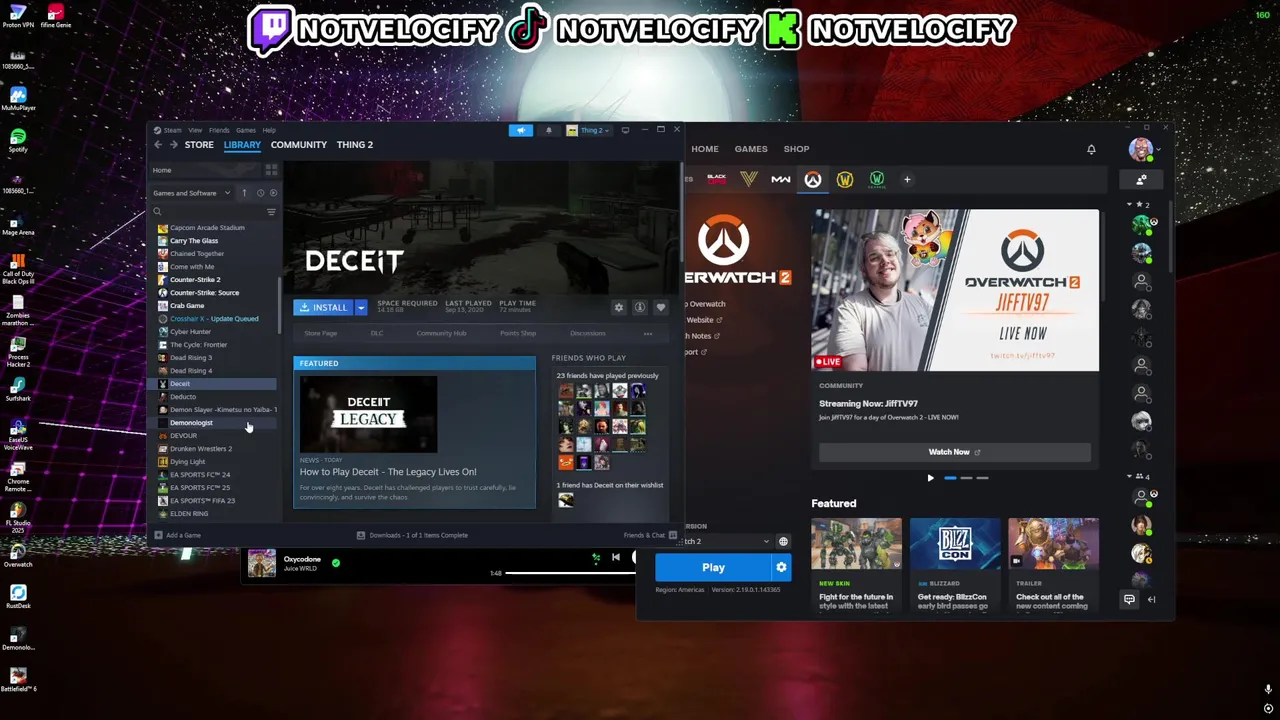The image size is (1280, 720).
Task: Open the Deceit Legacy news thumbnail
Action: (369, 414)
